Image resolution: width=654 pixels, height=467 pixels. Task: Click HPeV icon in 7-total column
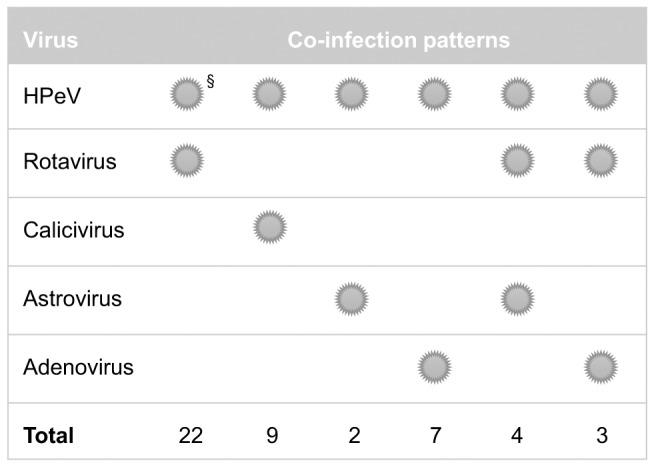[x=433, y=95]
